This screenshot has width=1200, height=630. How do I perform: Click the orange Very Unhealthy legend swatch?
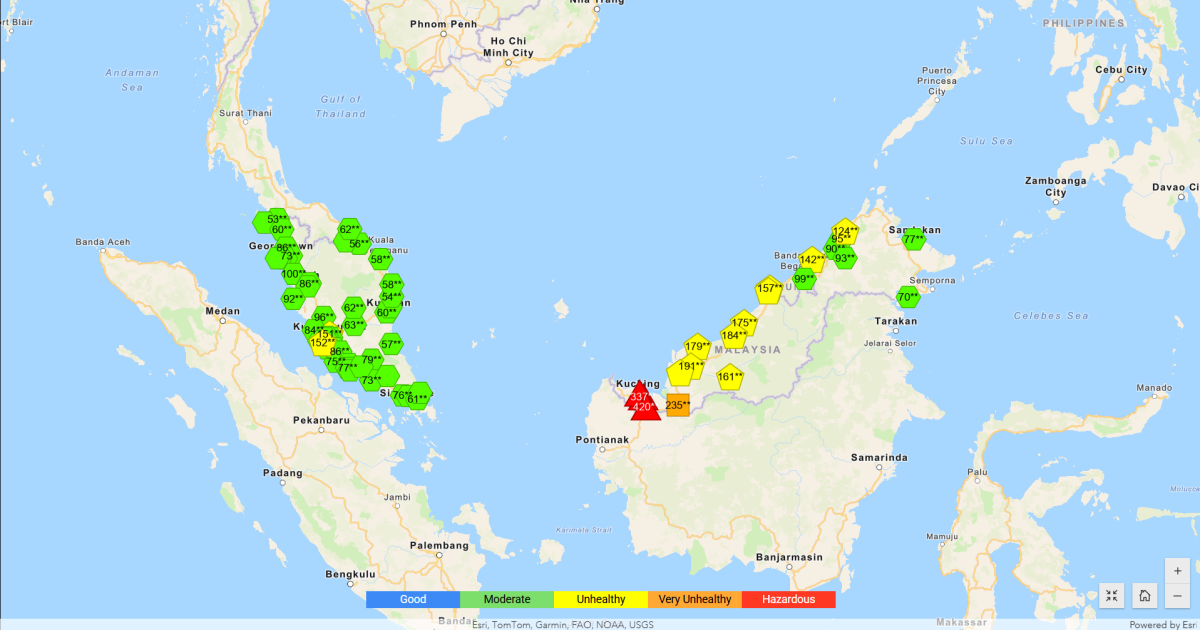coord(695,600)
